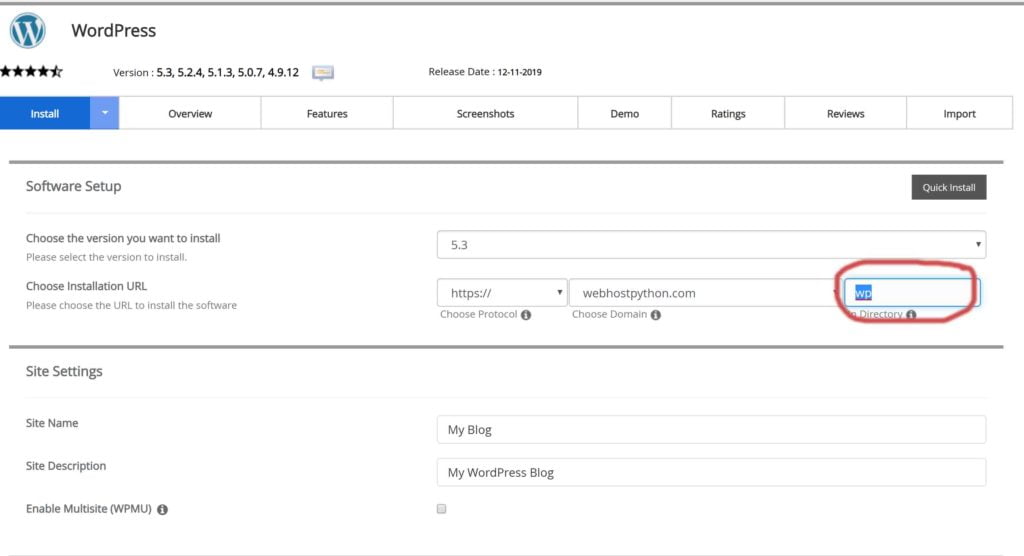Click the Software Setup heading
Viewport: 1024px width, 556px height.
pyautogui.click(x=73, y=186)
